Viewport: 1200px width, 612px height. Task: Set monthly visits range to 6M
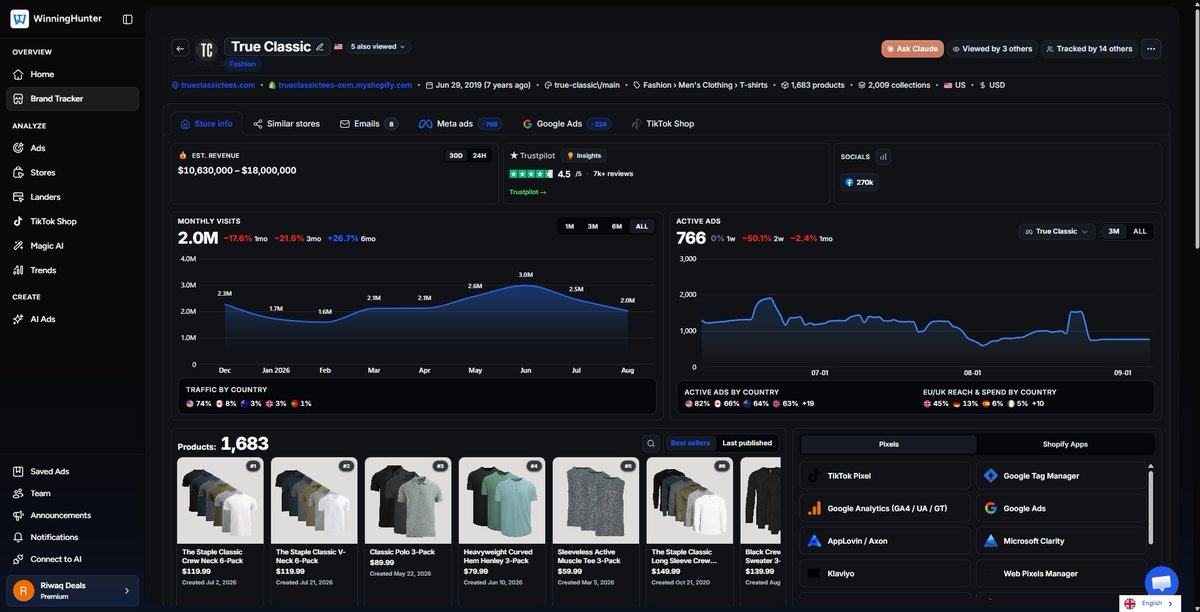coord(617,227)
